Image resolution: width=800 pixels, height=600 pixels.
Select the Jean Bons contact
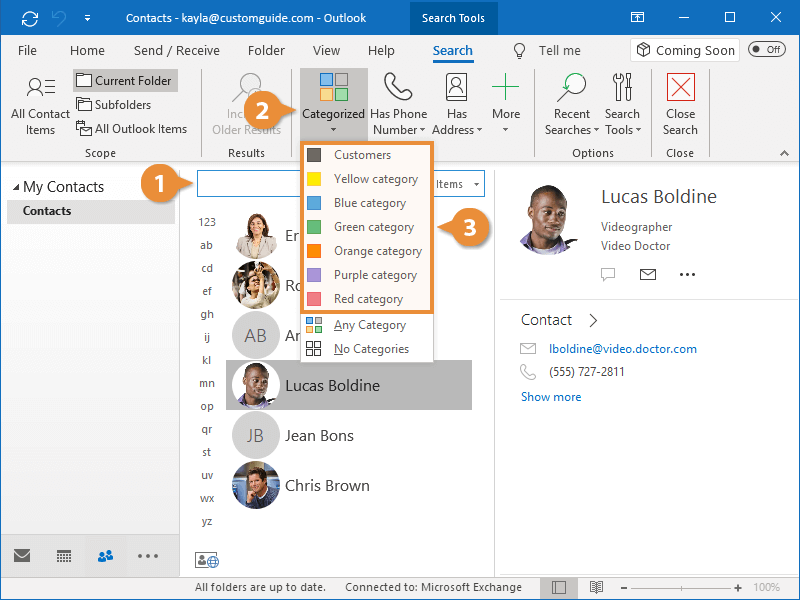(x=349, y=435)
